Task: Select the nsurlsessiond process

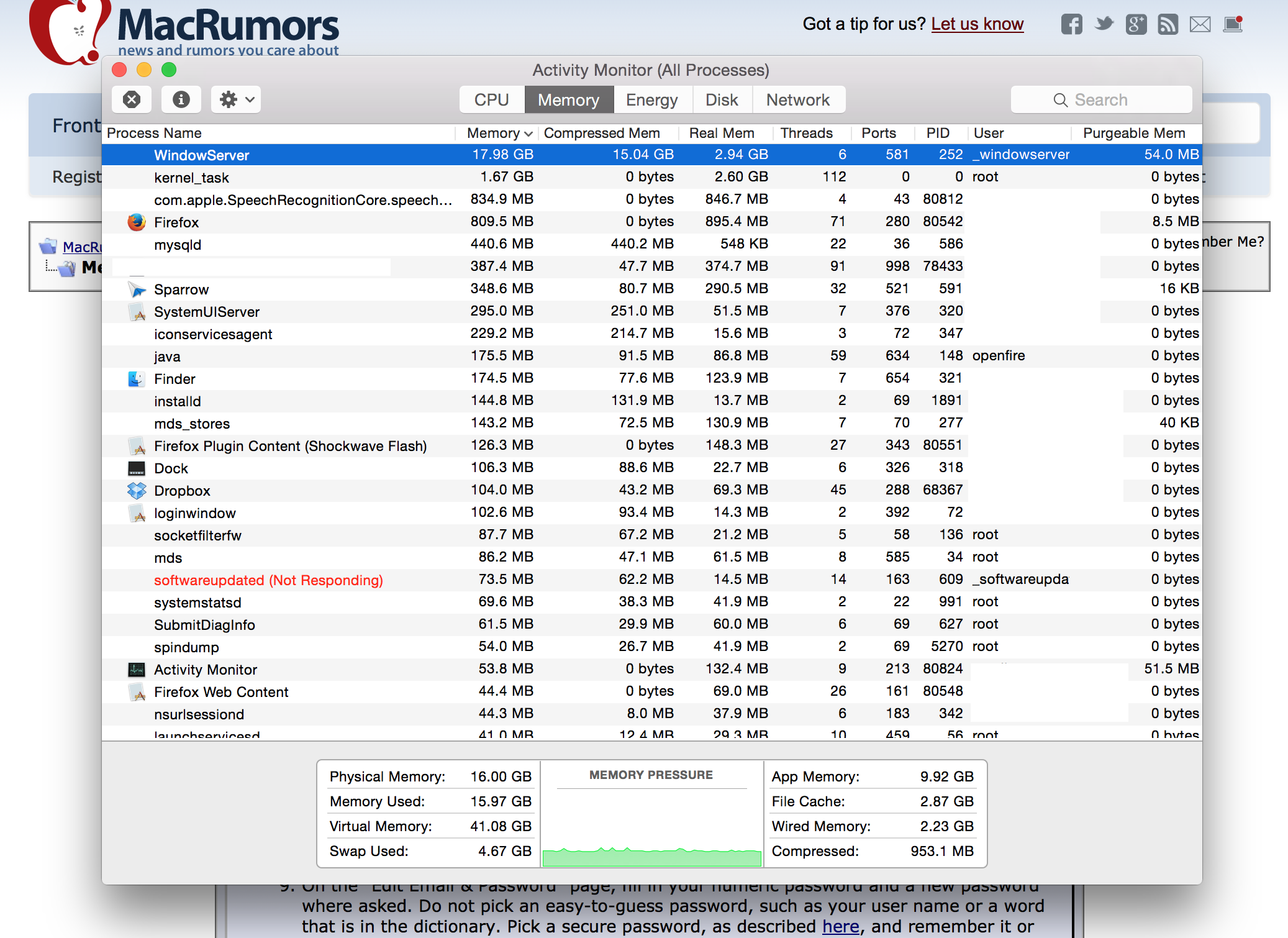Action: pos(651,714)
